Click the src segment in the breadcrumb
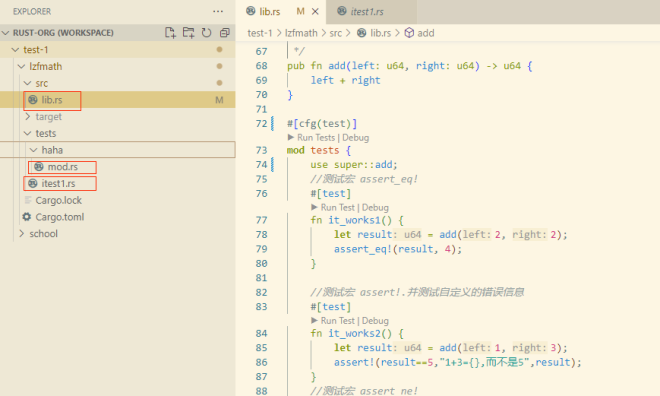The height and width of the screenshot is (396, 660). tap(335, 33)
